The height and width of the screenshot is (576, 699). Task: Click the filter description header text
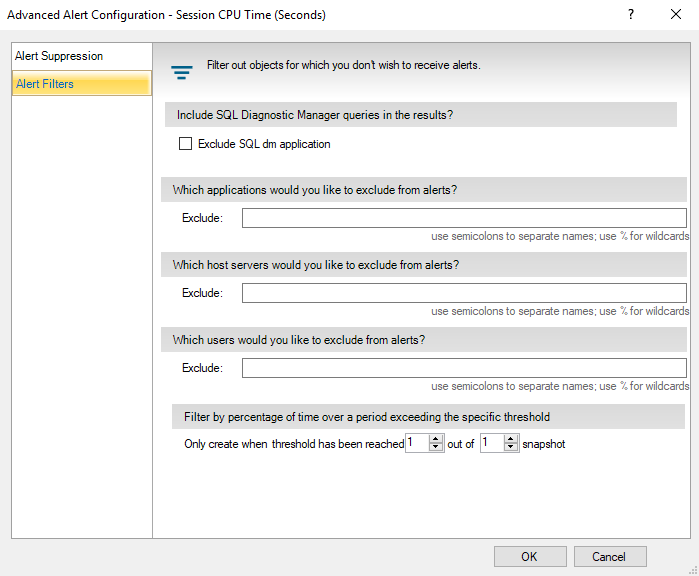tap(344, 66)
